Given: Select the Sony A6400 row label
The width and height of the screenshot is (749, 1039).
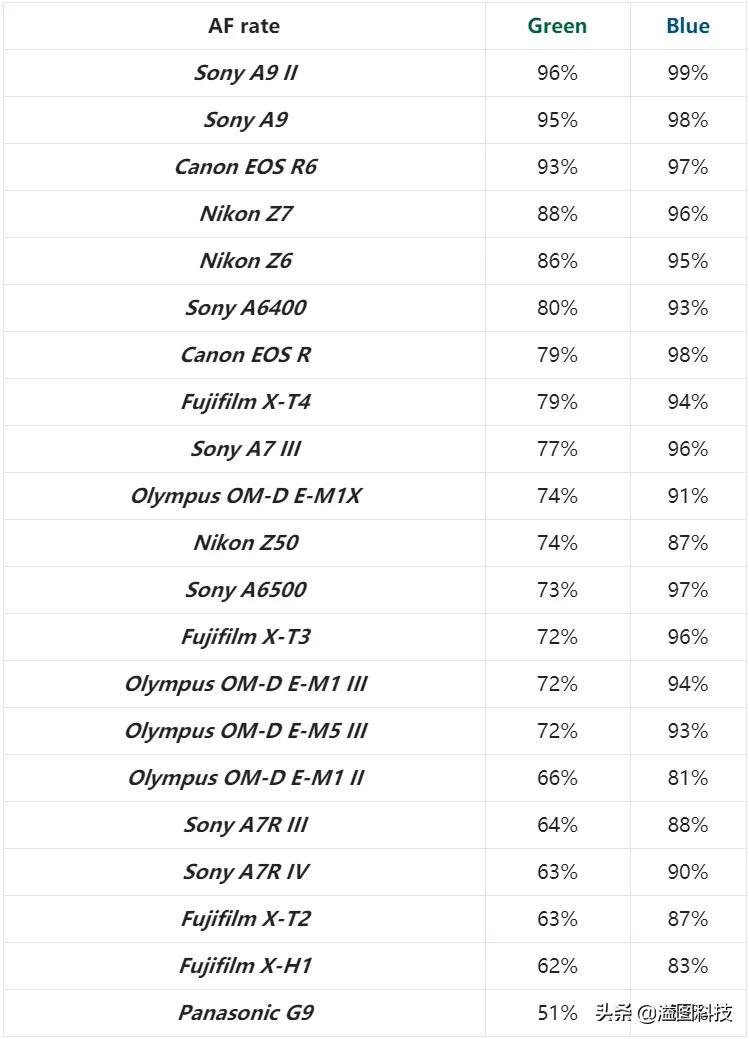Looking at the screenshot, I should tap(245, 308).
